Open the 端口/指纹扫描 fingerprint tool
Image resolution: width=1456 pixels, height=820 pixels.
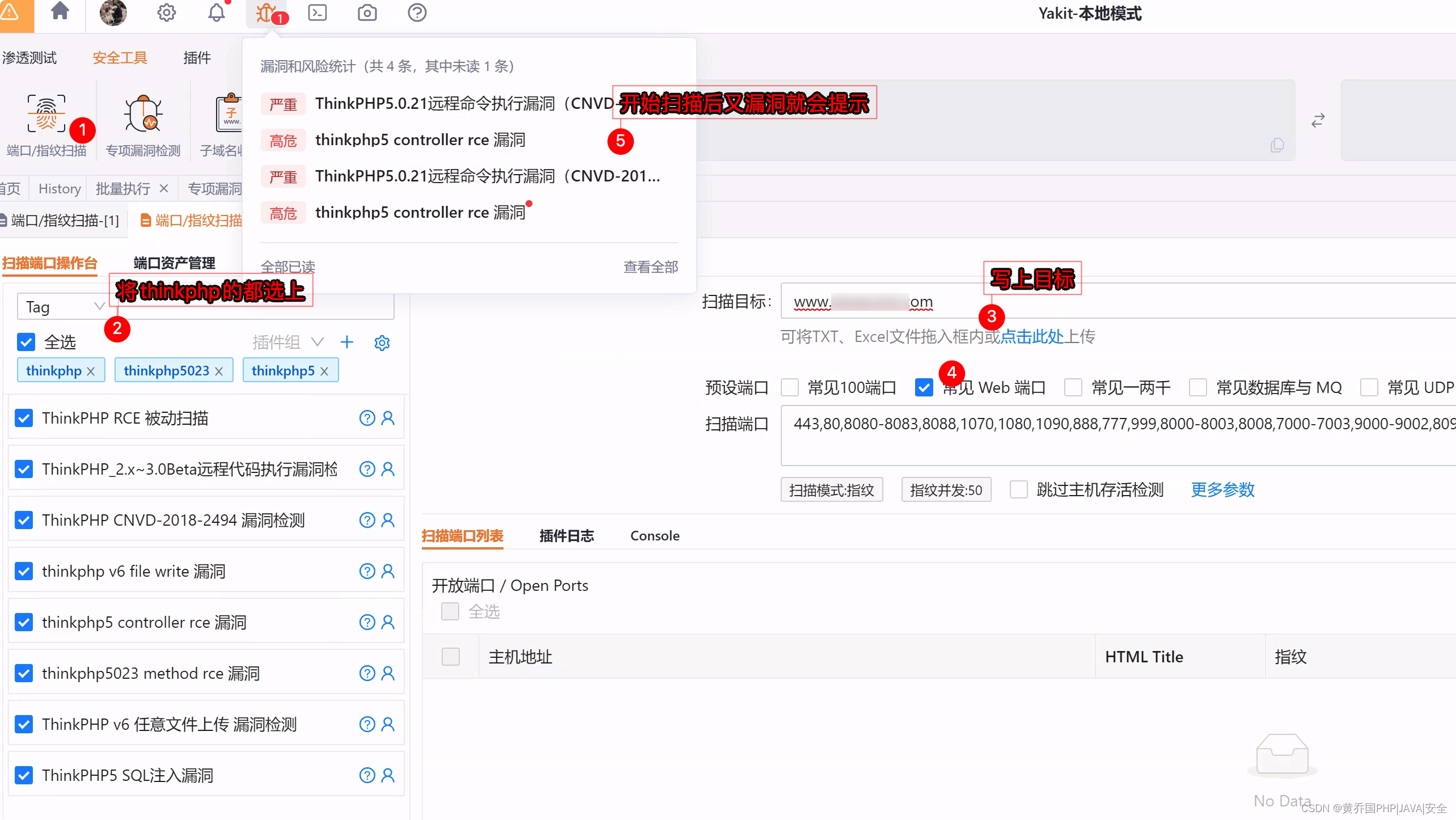46,125
